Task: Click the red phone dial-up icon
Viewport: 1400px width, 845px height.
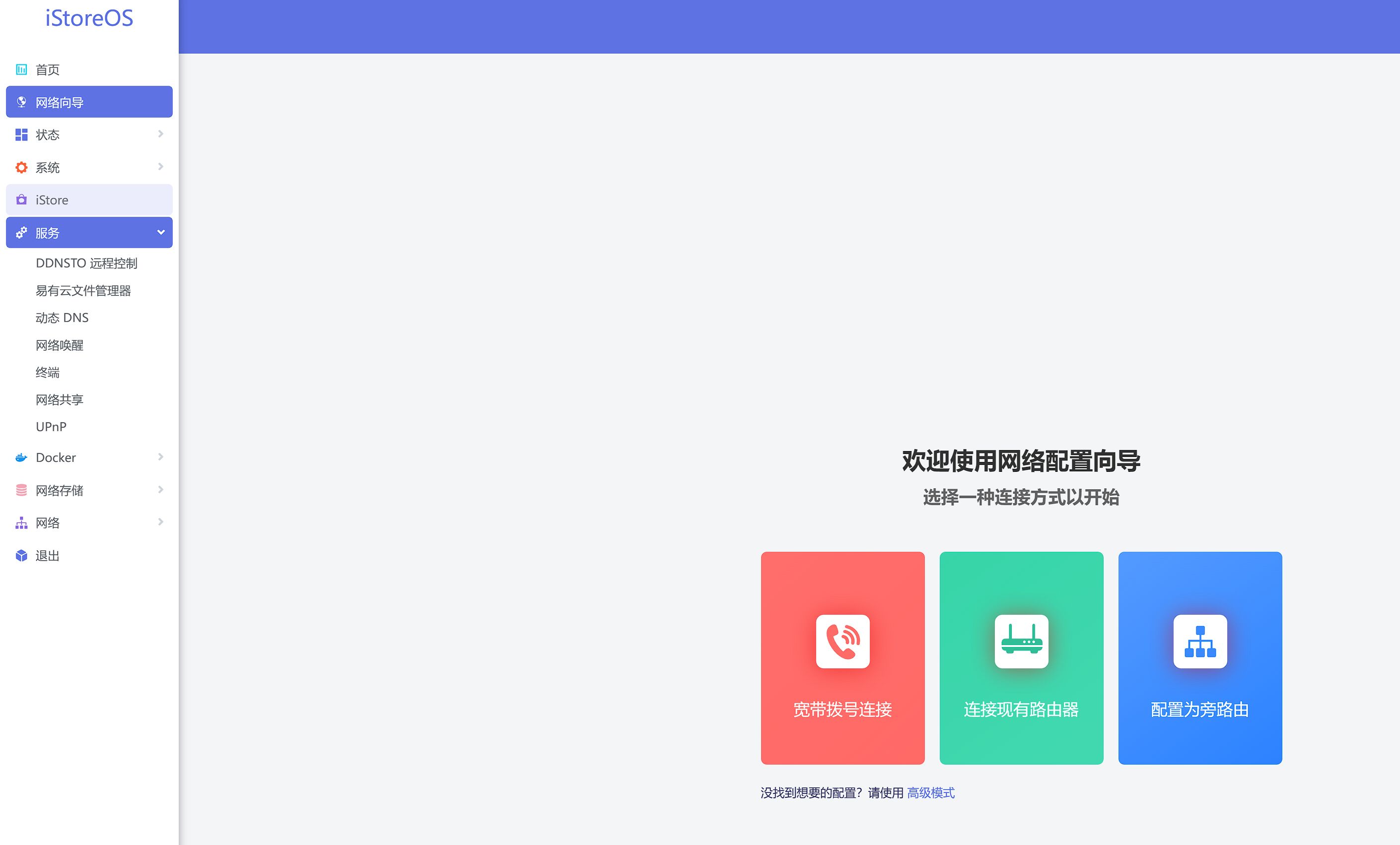Action: pyautogui.click(x=842, y=642)
